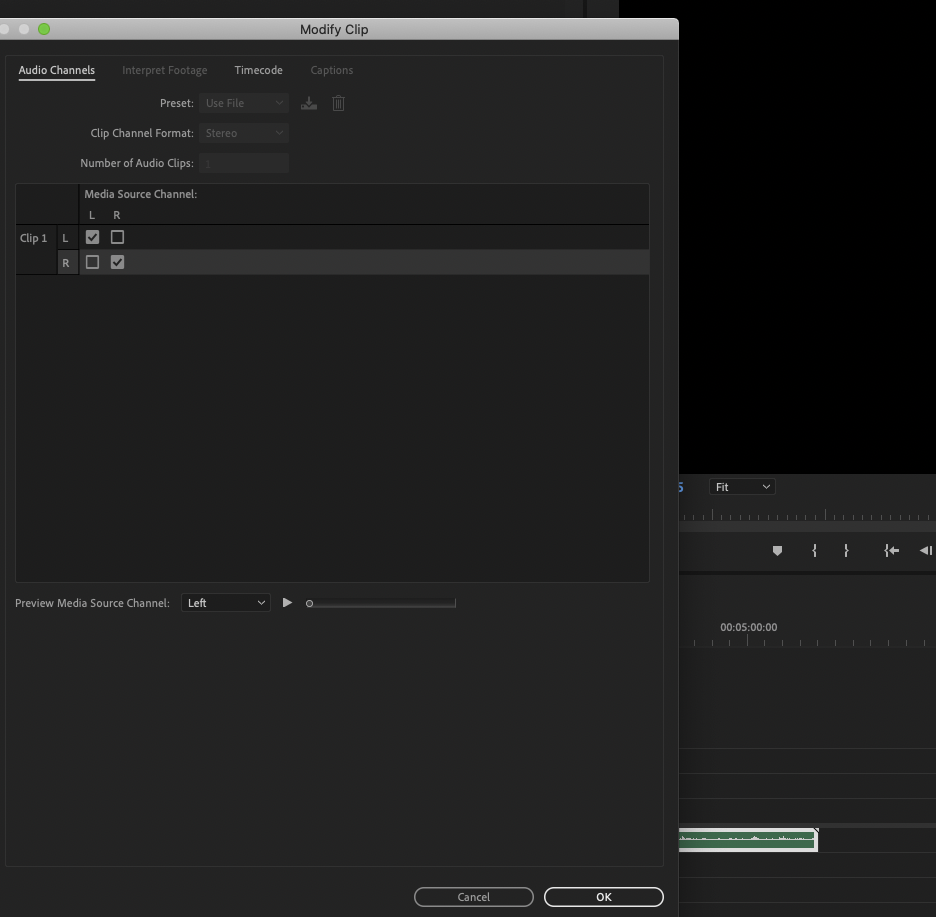The image size is (936, 917).
Task: Open the Preview Media Source Channel dropdown
Action: coord(225,602)
